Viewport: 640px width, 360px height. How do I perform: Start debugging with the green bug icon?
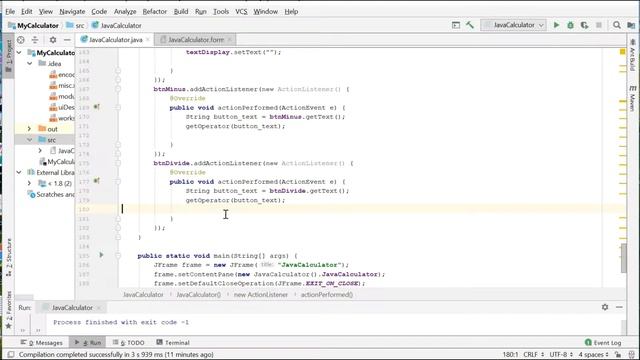570,25
